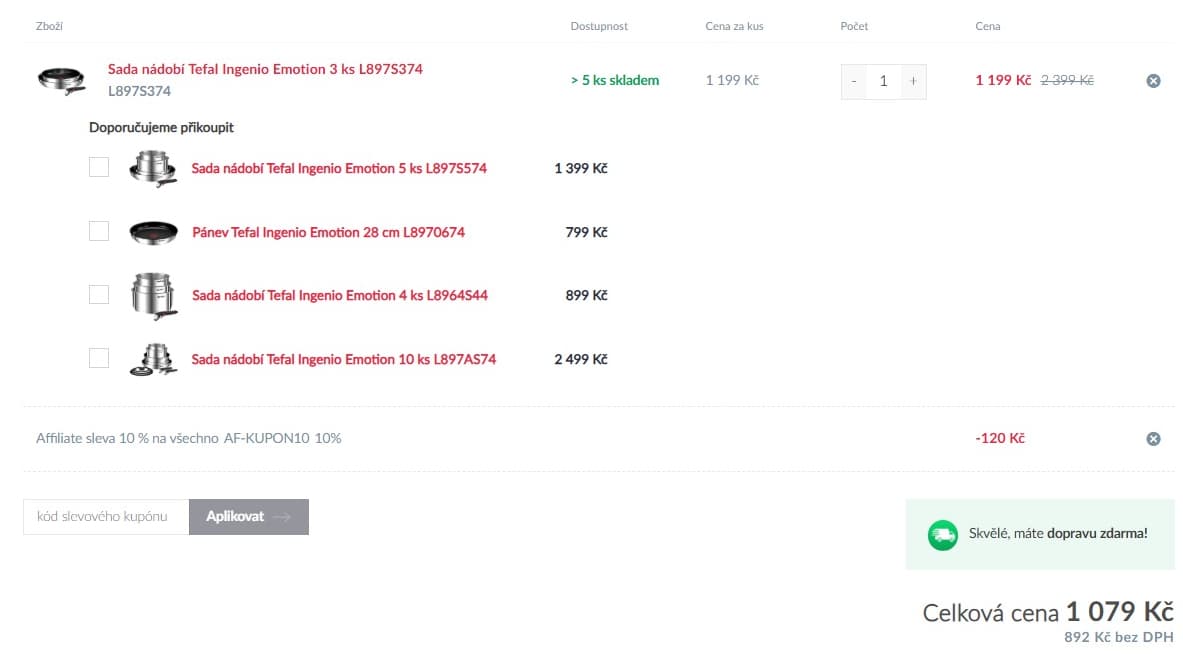The width and height of the screenshot is (1183, 664).
Task: Open Sada nádobí Tefal Ingenio Emotion 10 ks link
Action: 343,360
